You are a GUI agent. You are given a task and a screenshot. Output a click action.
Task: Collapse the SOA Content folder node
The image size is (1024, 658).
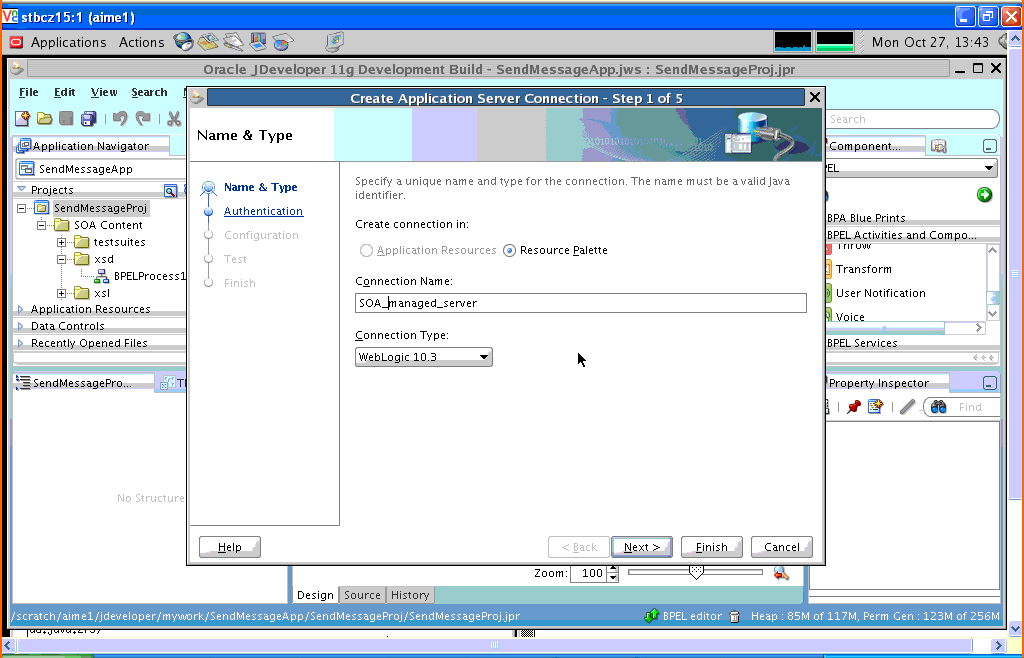[x=42, y=225]
